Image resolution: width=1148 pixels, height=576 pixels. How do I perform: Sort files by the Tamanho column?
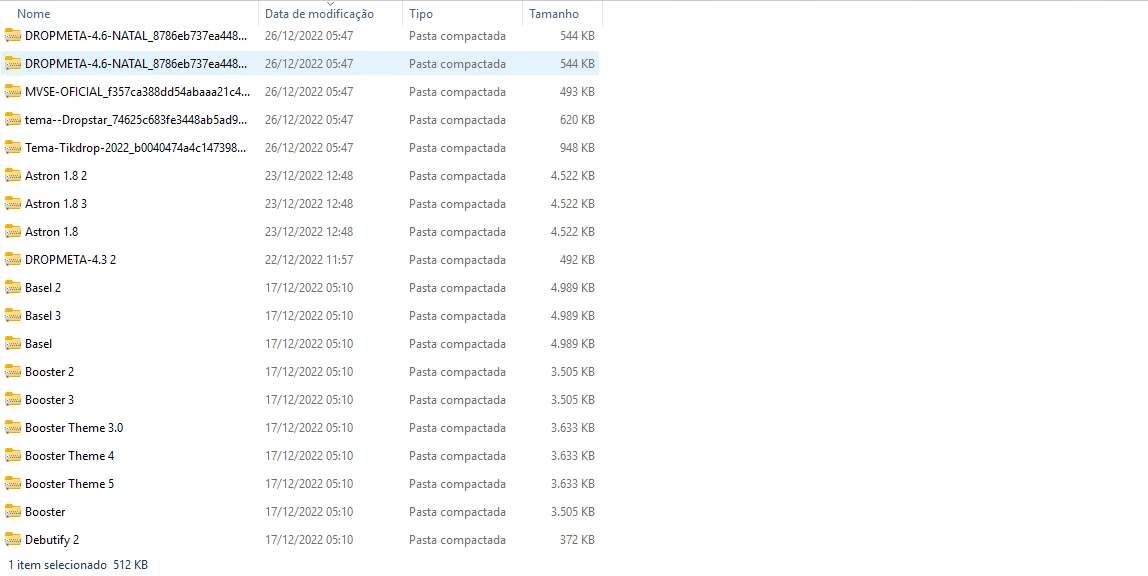(553, 14)
